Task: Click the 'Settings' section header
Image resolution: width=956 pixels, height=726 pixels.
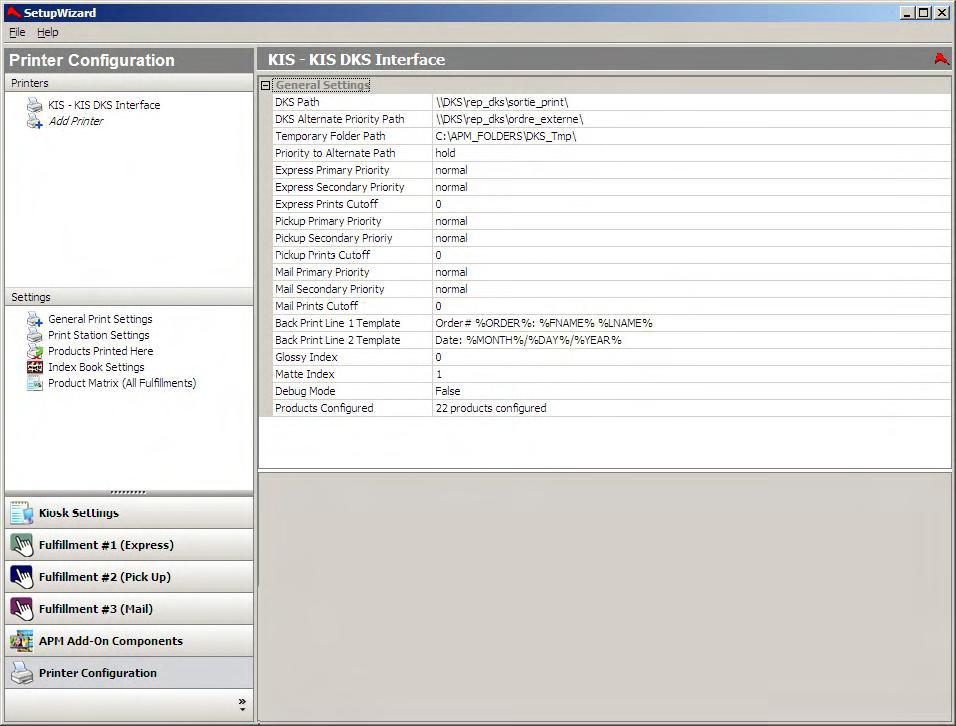Action: [x=129, y=297]
